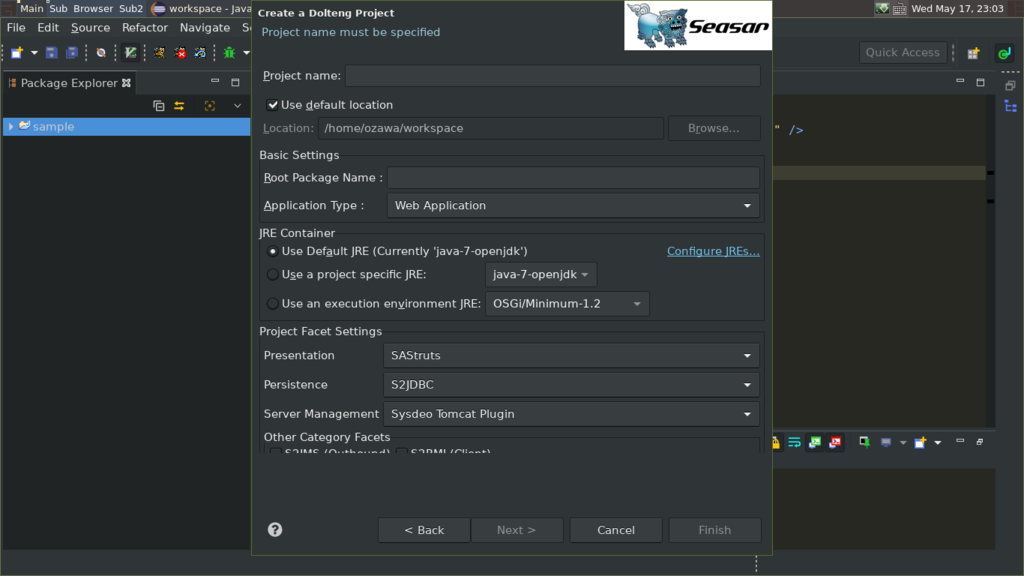Open the Edit menu

pyautogui.click(x=48, y=27)
